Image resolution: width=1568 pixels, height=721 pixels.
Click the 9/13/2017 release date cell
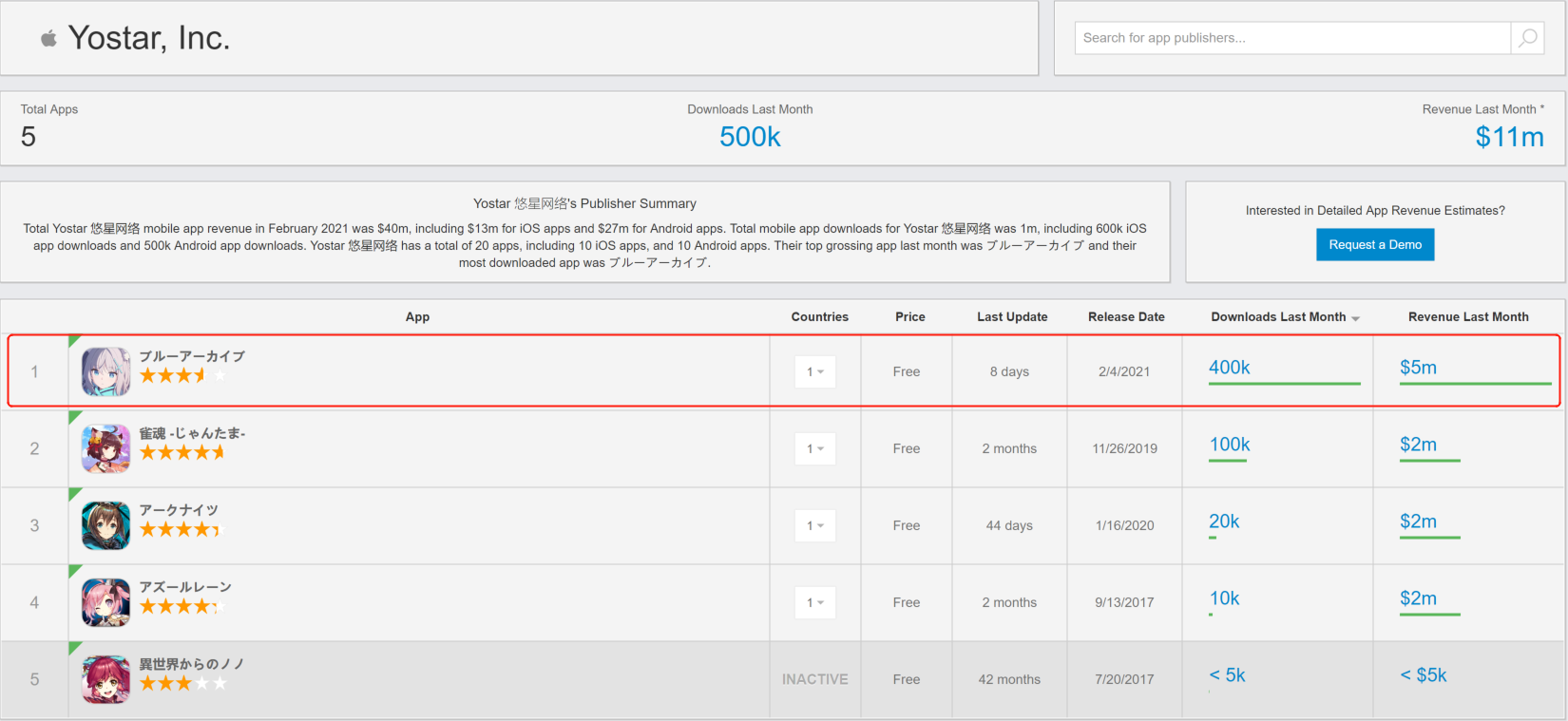(1124, 602)
